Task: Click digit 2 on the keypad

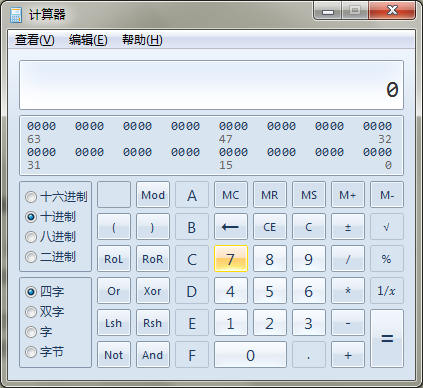Action: (270, 323)
